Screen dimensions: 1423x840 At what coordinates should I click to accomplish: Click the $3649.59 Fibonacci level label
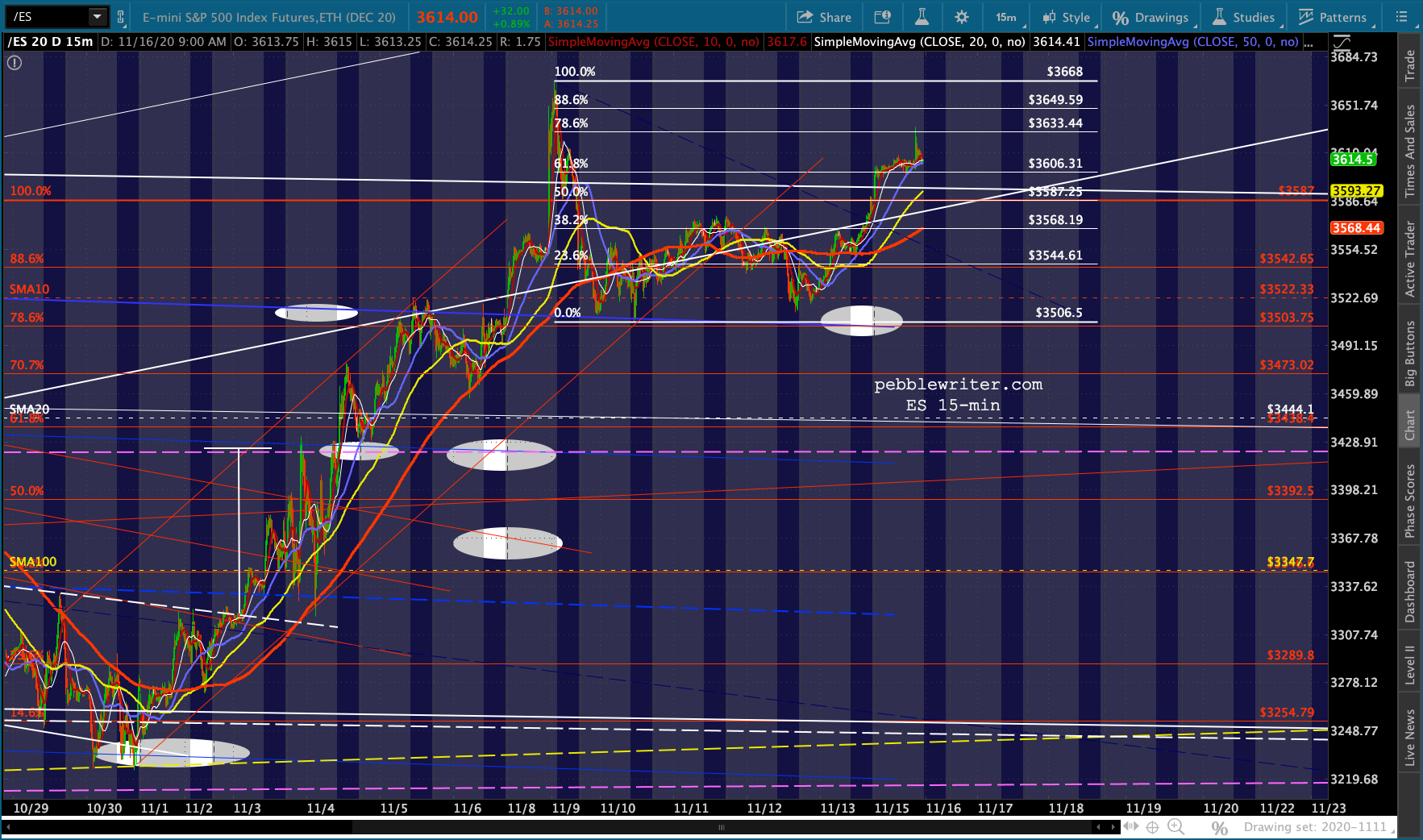coord(1055,100)
